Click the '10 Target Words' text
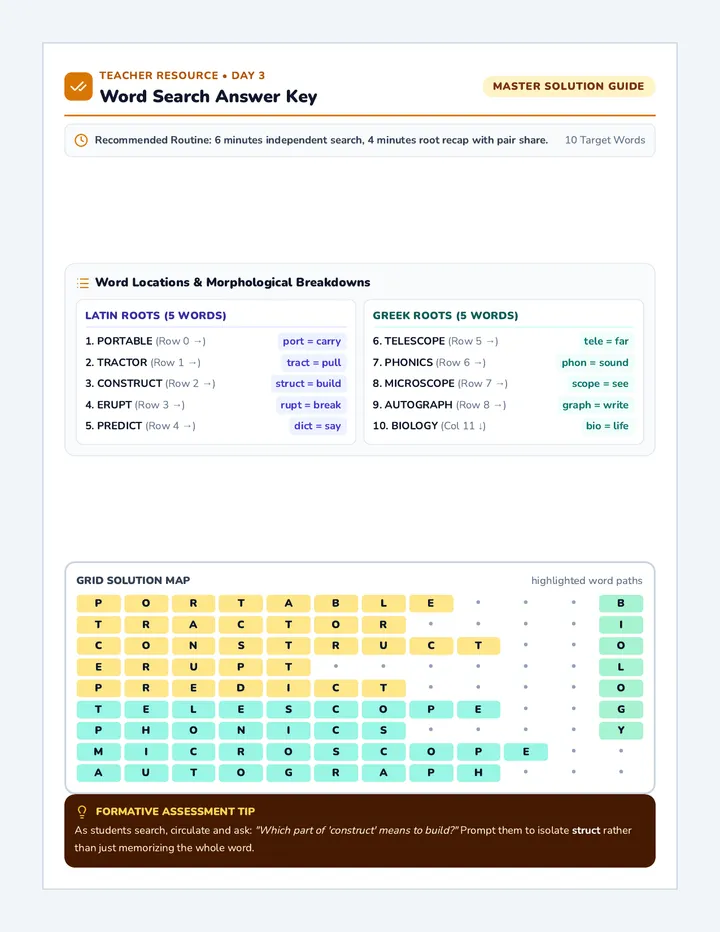720x932 pixels. pos(605,140)
